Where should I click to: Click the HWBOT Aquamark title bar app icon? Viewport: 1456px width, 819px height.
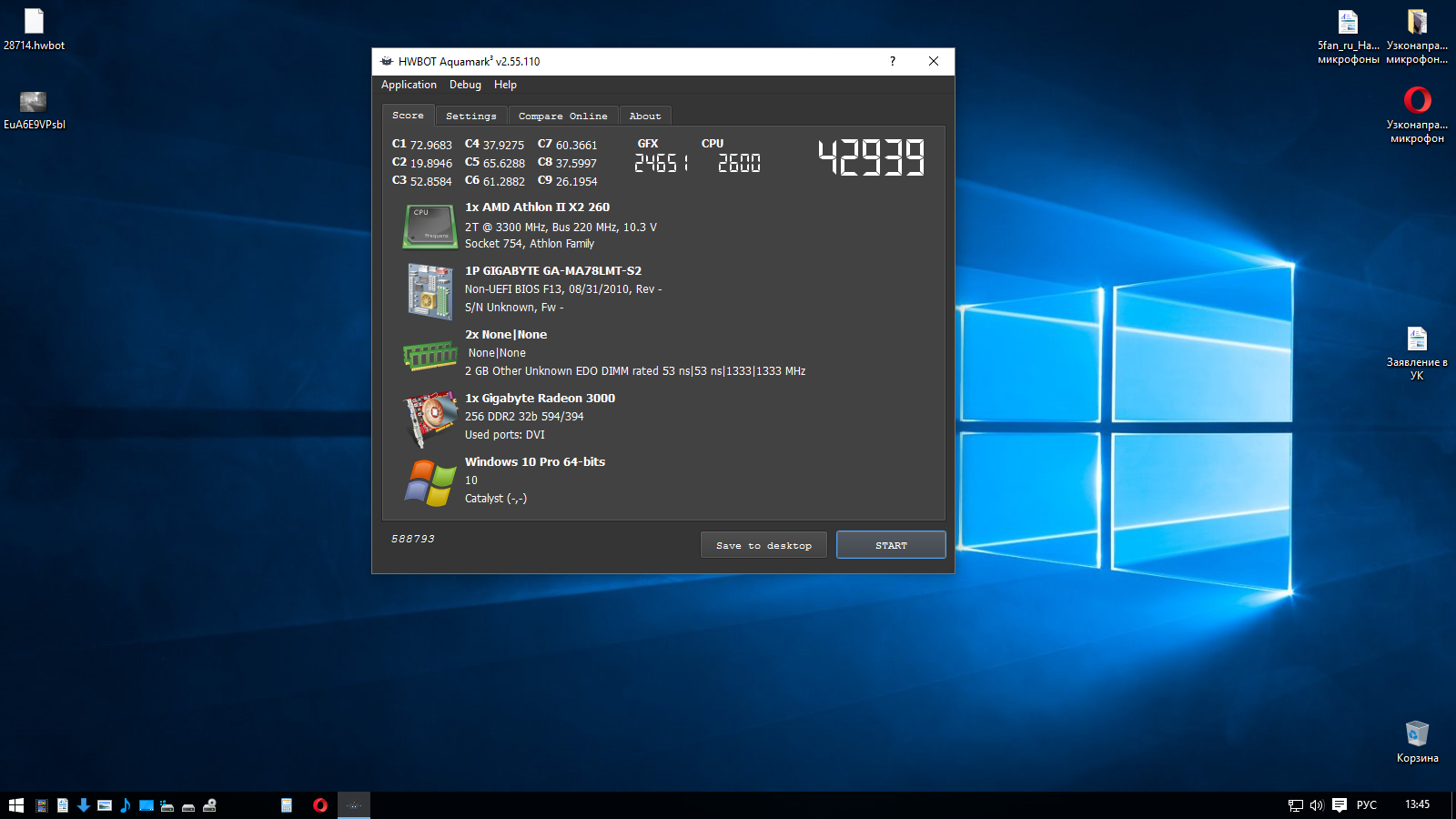tap(387, 61)
